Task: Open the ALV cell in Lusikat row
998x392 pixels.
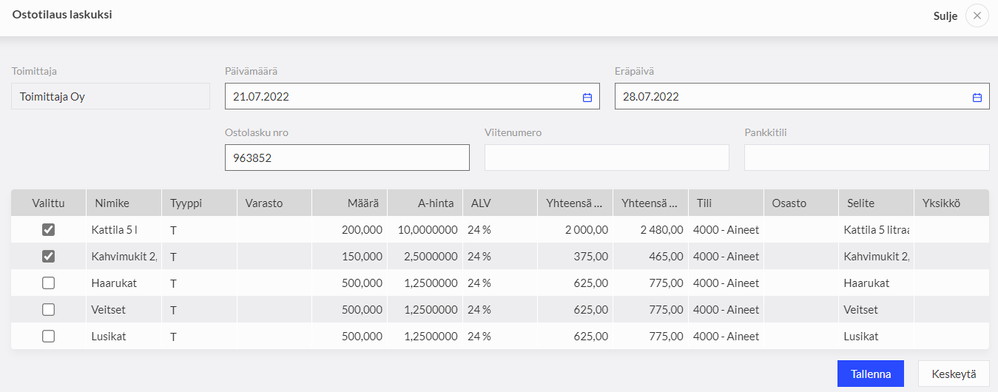Action: click(x=500, y=337)
